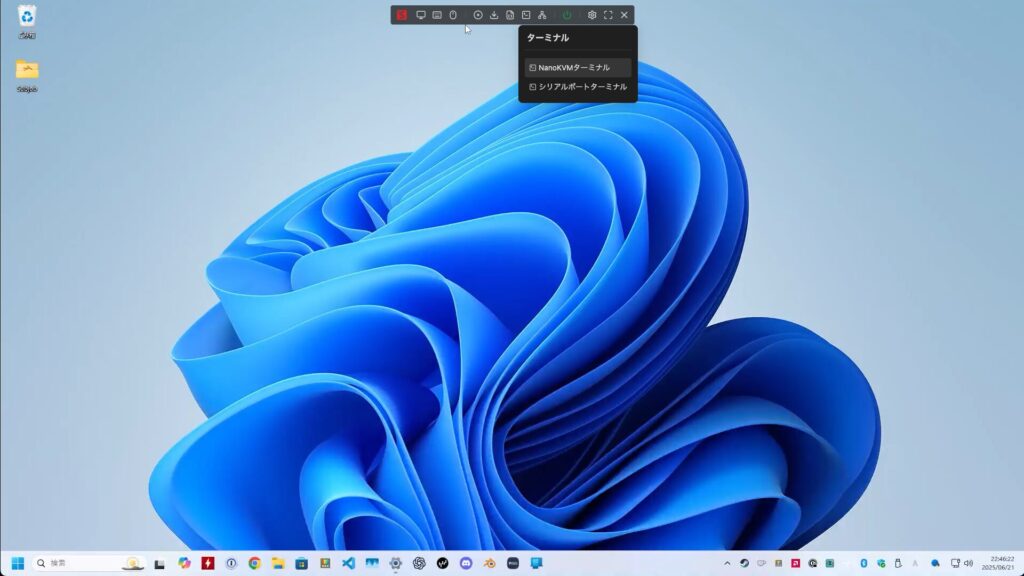The height and width of the screenshot is (576, 1024).
Task: Enter fullscreen using the toolbar icon
Action: pos(608,15)
